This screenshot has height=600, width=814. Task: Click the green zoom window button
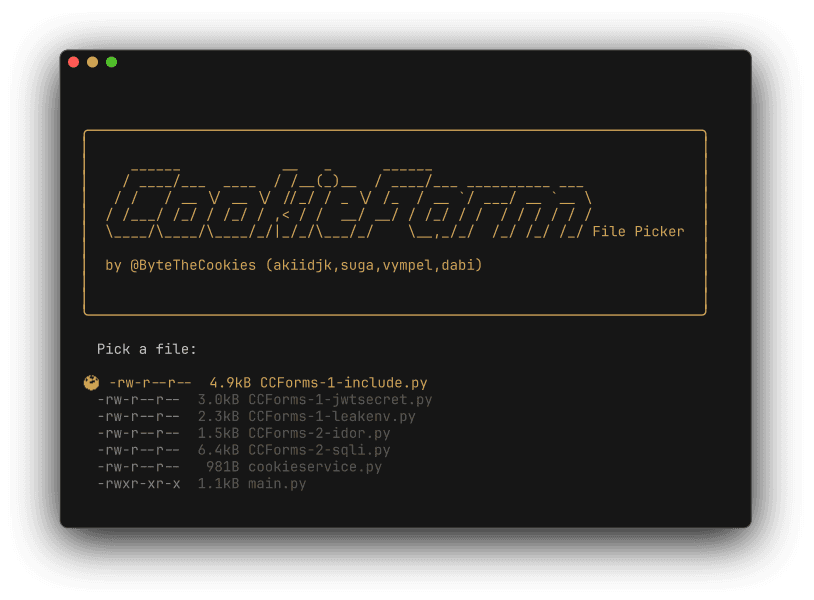112,61
